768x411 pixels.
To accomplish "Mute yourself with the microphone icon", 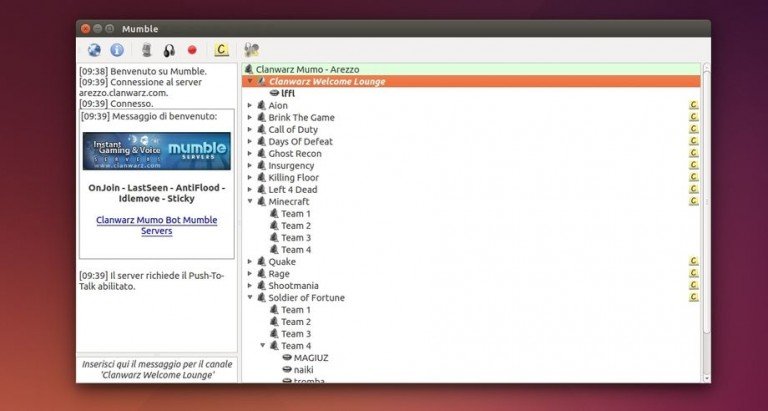I will (146, 49).
